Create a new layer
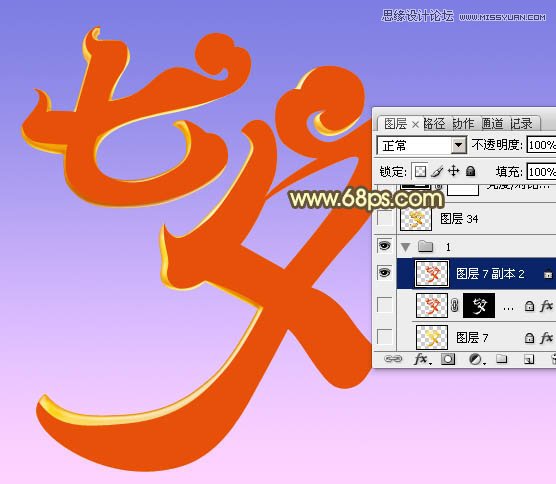 point(529,360)
